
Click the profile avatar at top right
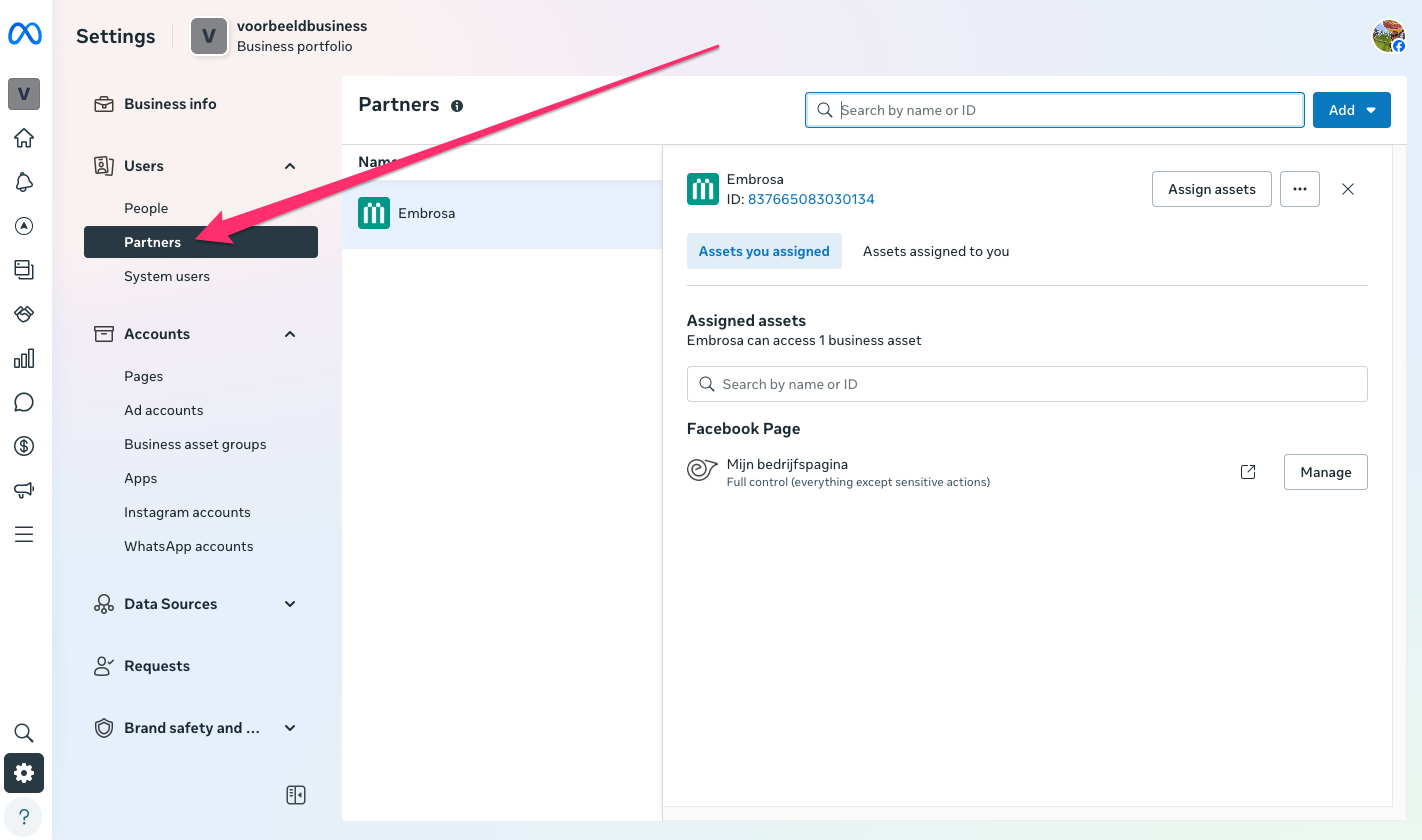[1389, 36]
